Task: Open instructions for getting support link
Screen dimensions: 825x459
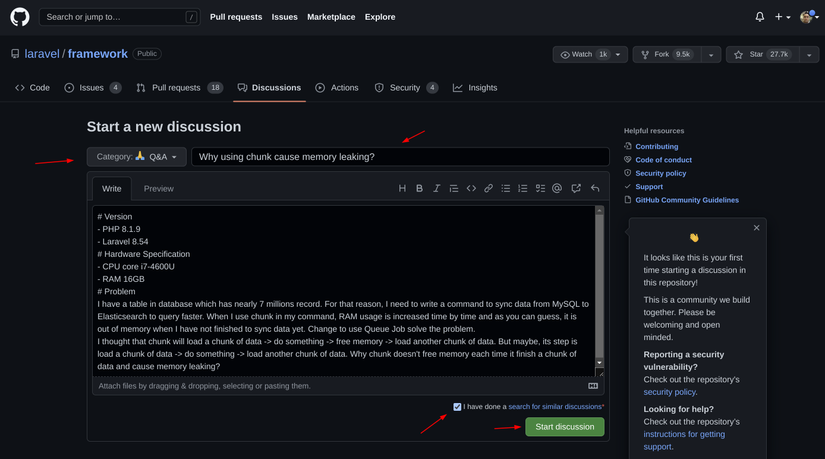Action: click(684, 441)
